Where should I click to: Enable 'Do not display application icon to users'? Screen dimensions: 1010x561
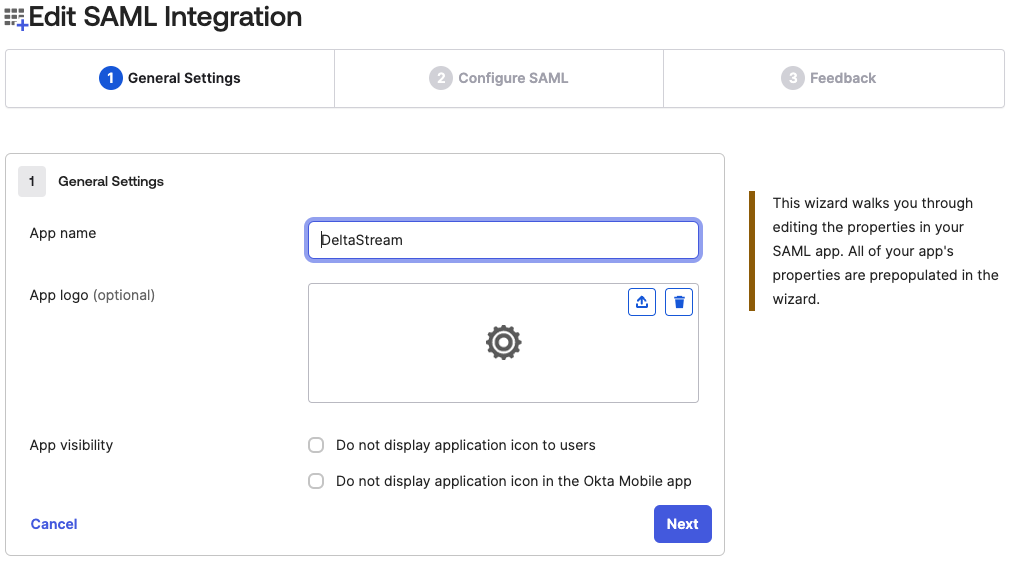pos(316,445)
